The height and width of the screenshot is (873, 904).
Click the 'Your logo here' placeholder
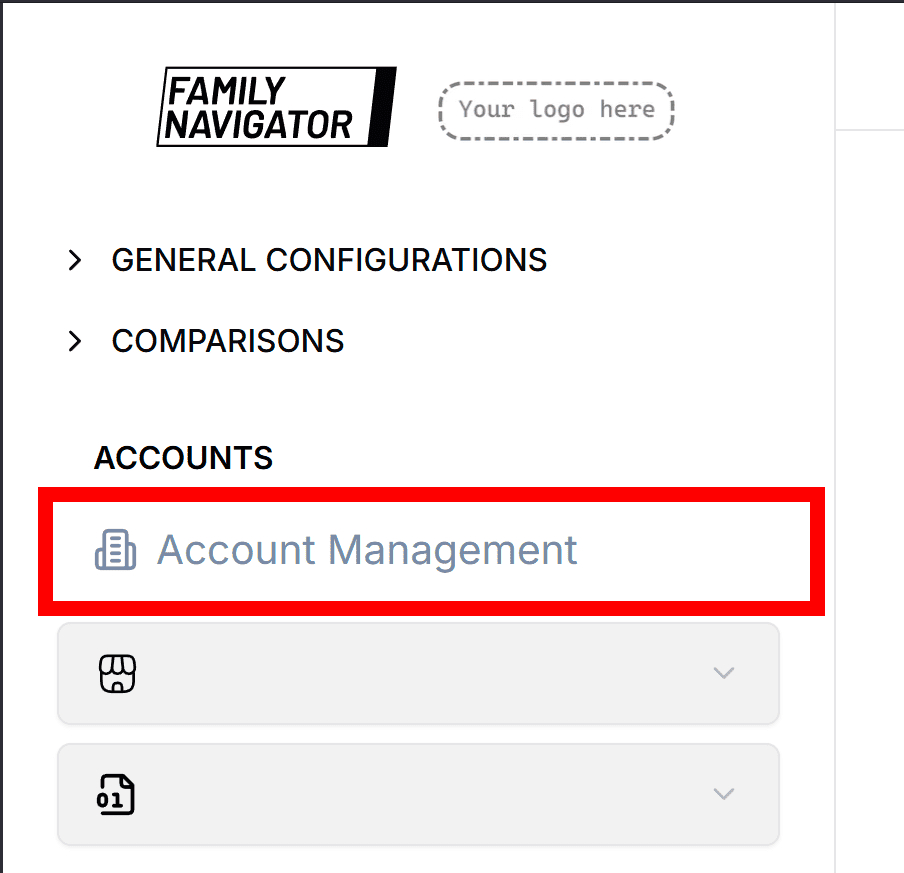tap(556, 110)
